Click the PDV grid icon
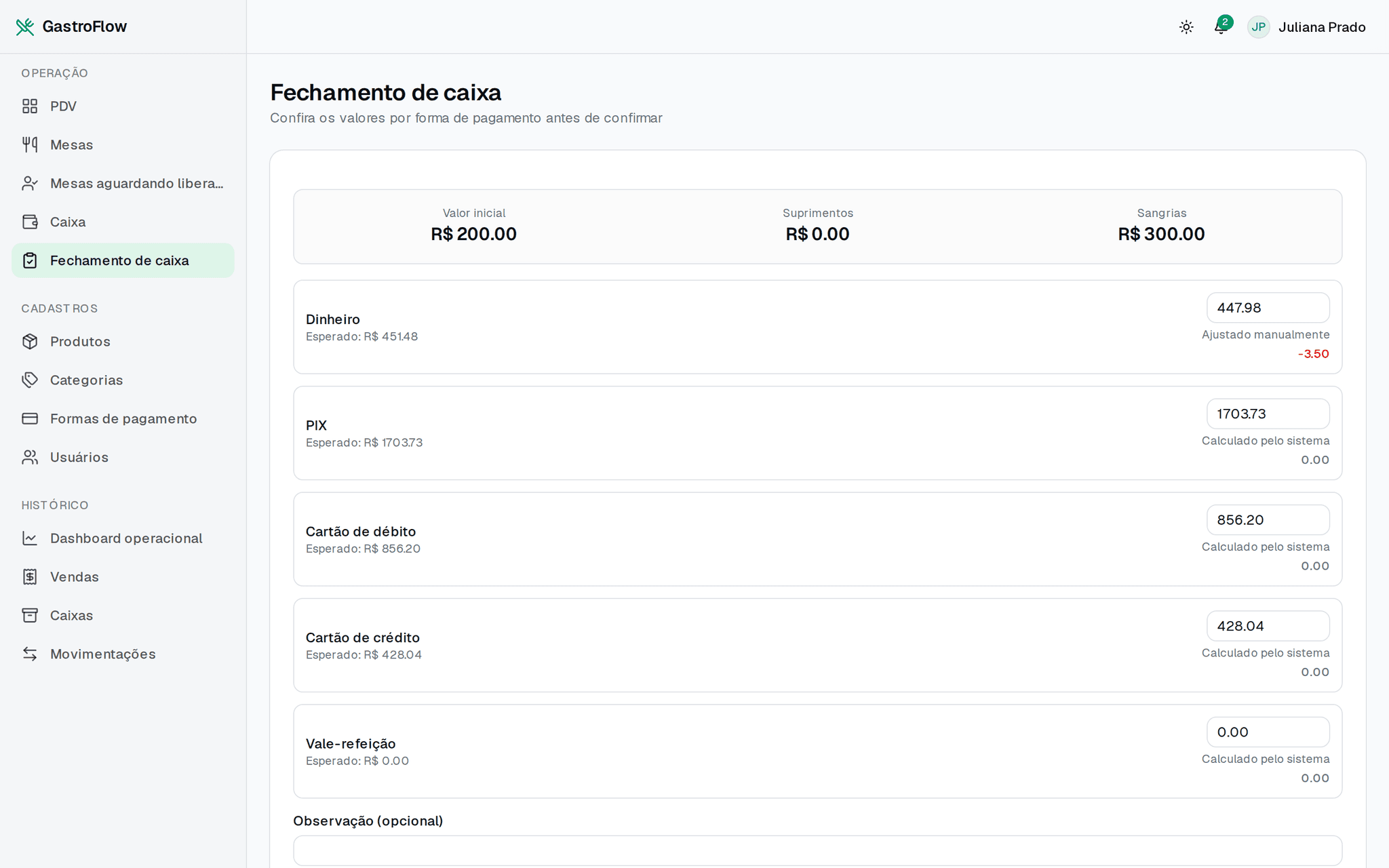Viewport: 1389px width, 868px height. 30,106
